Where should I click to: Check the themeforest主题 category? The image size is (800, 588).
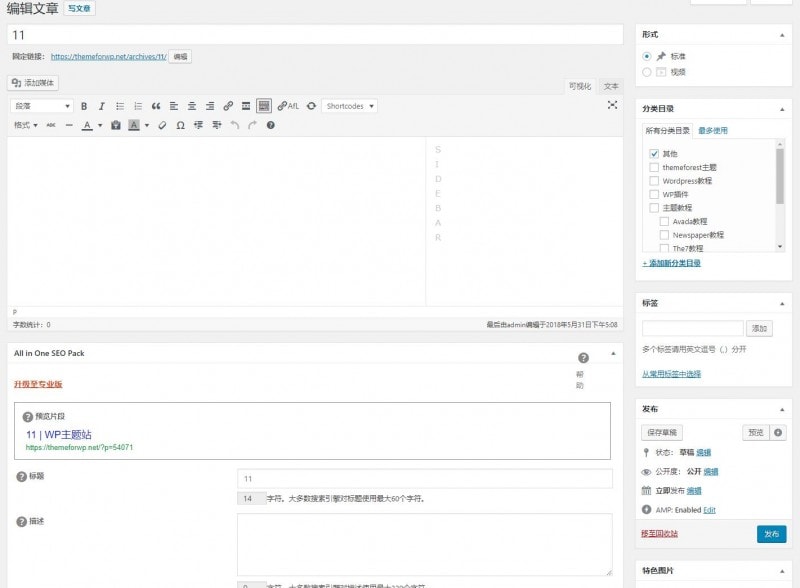point(654,168)
